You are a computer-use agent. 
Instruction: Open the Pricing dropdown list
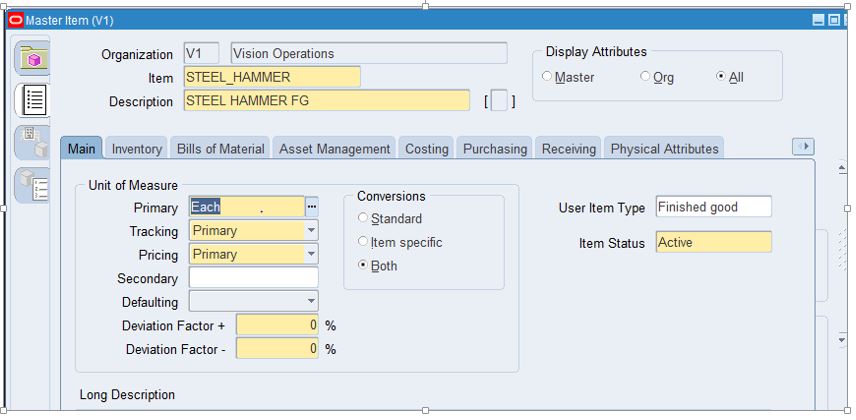click(311, 254)
